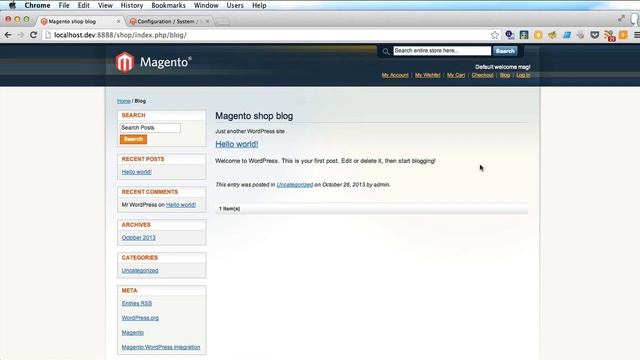Click the blue store Search button

pyautogui.click(x=505, y=51)
